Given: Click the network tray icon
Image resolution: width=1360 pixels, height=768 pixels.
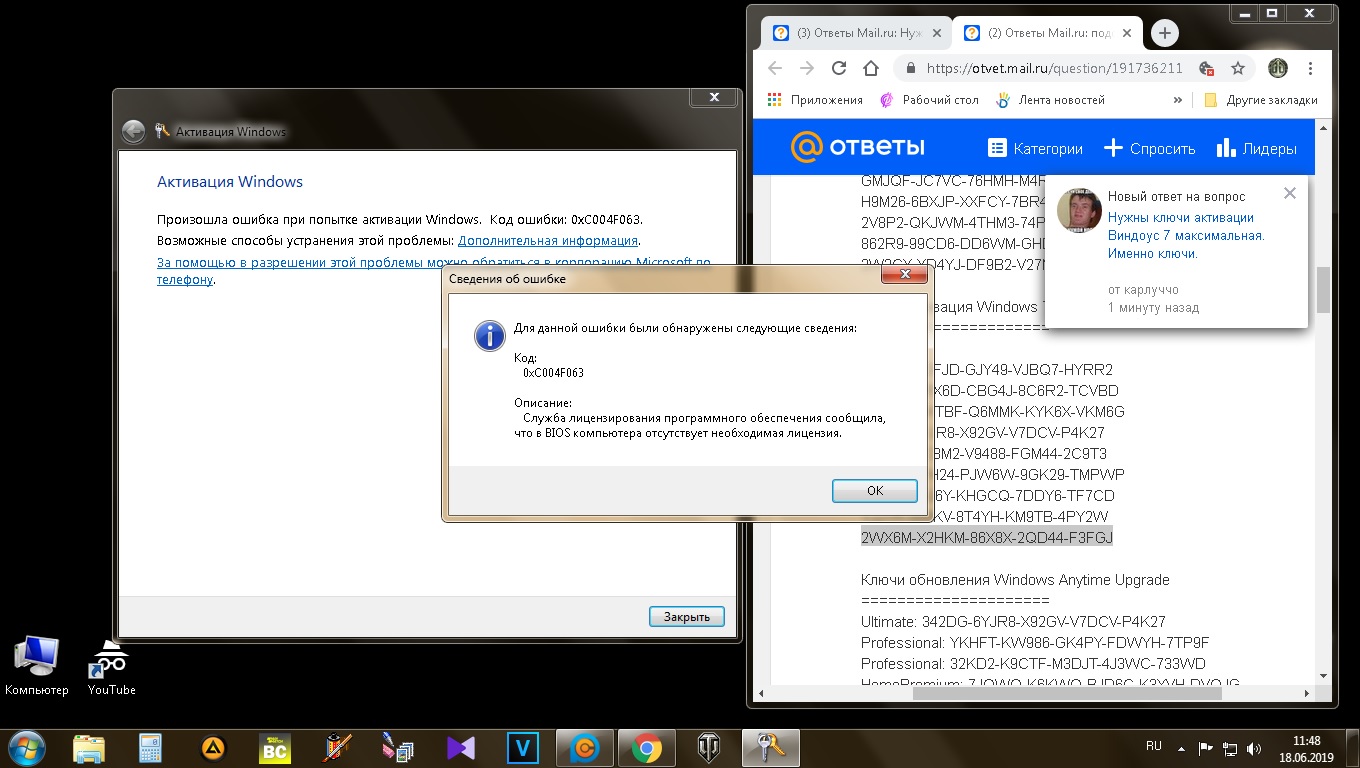Looking at the screenshot, I should tap(1230, 748).
